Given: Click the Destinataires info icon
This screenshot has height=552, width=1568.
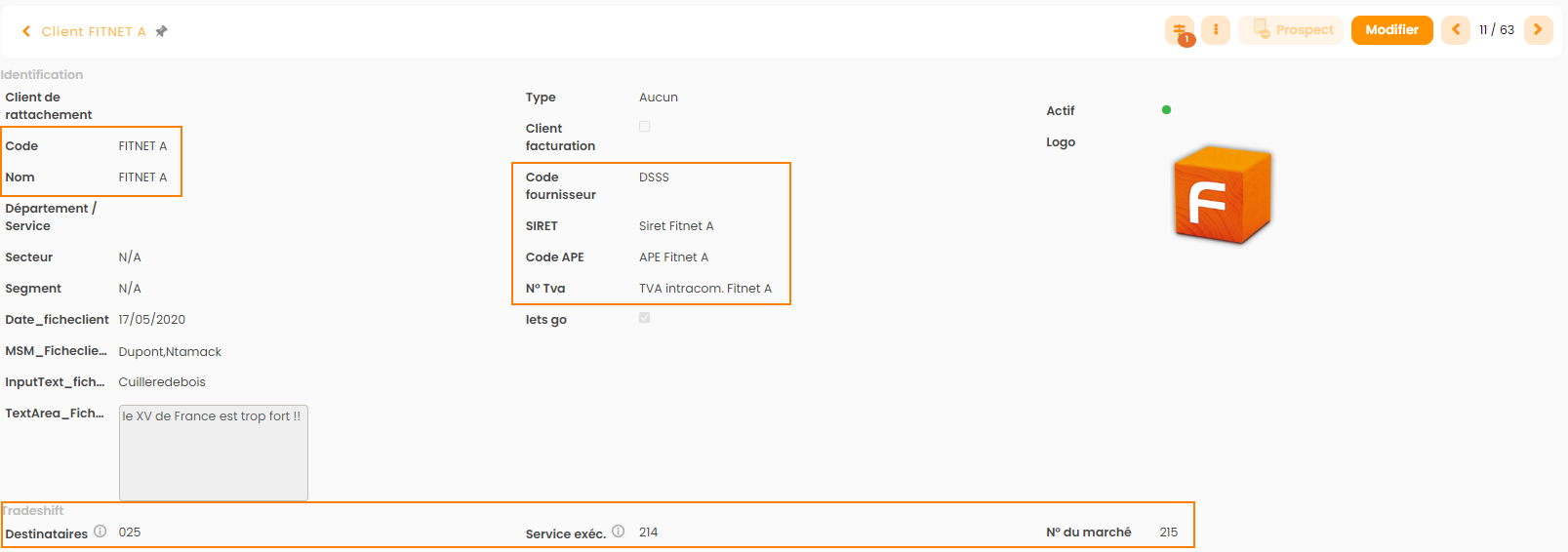Looking at the screenshot, I should 100,532.
